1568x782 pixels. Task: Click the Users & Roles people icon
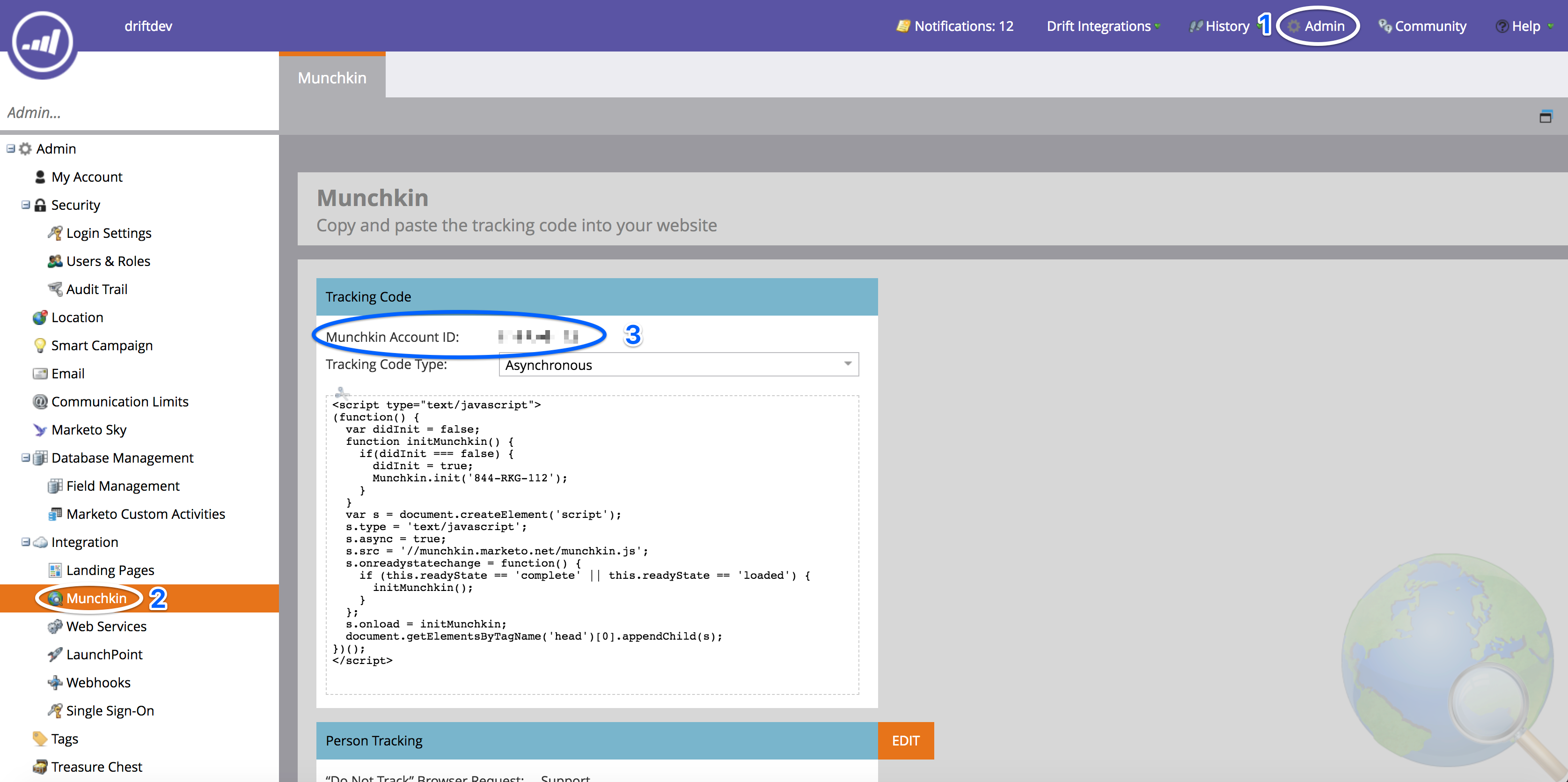55,261
